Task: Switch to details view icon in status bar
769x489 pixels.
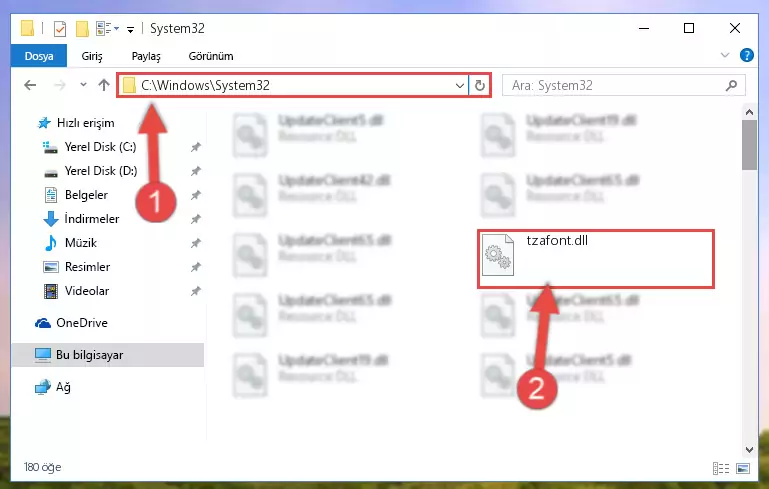Action: 720,468
